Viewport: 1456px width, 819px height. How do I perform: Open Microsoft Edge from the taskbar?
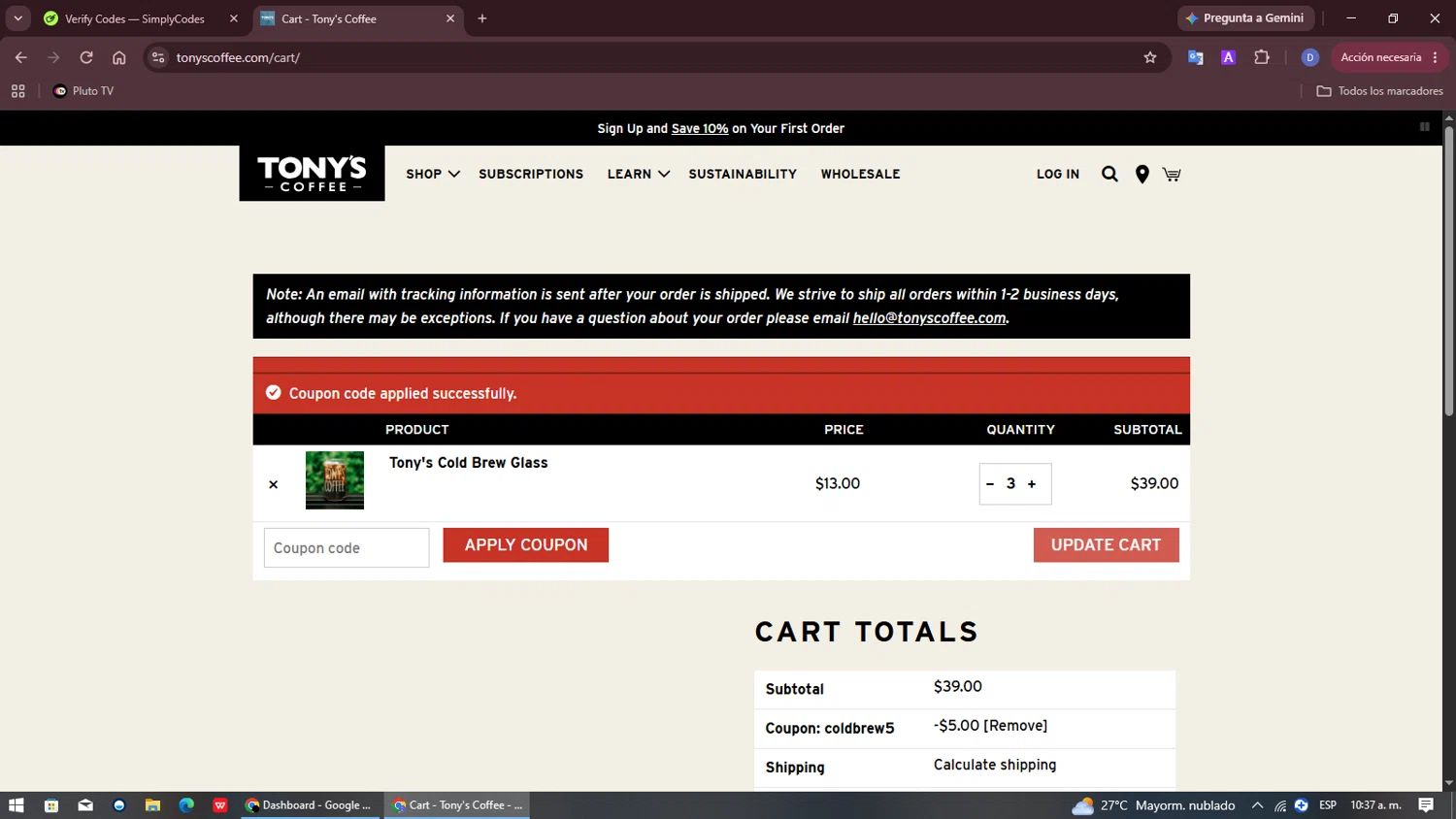(x=186, y=805)
